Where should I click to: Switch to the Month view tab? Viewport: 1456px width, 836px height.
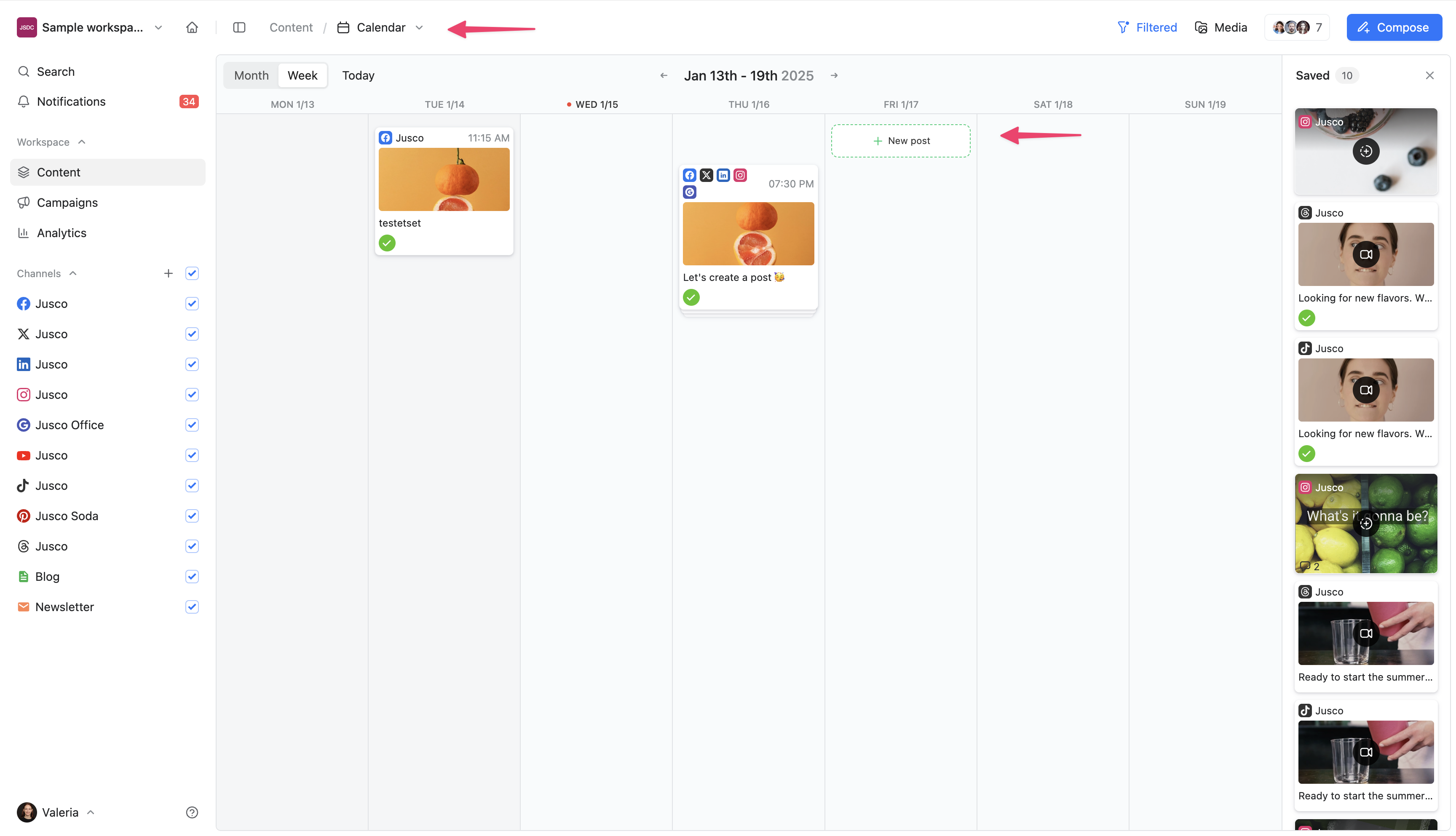[x=251, y=75]
